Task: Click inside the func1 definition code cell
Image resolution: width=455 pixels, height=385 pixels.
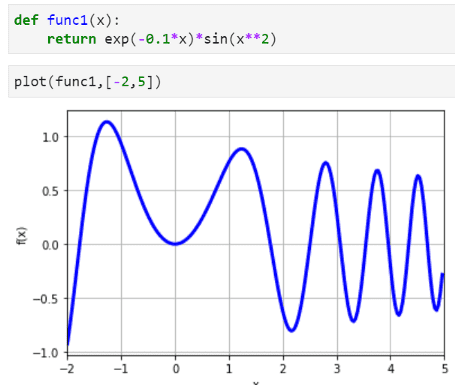Action: click(x=232, y=29)
